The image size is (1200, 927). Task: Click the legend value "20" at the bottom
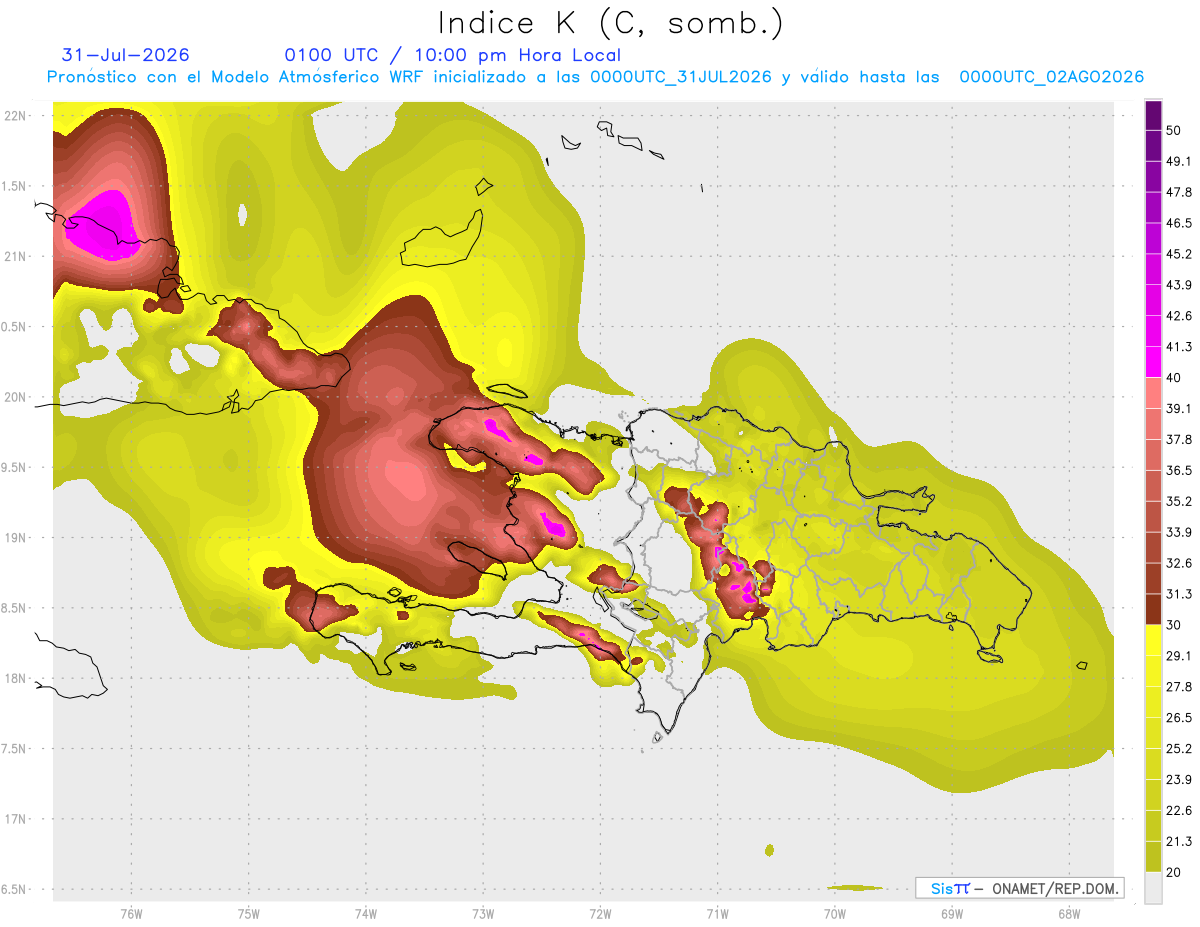1175,872
